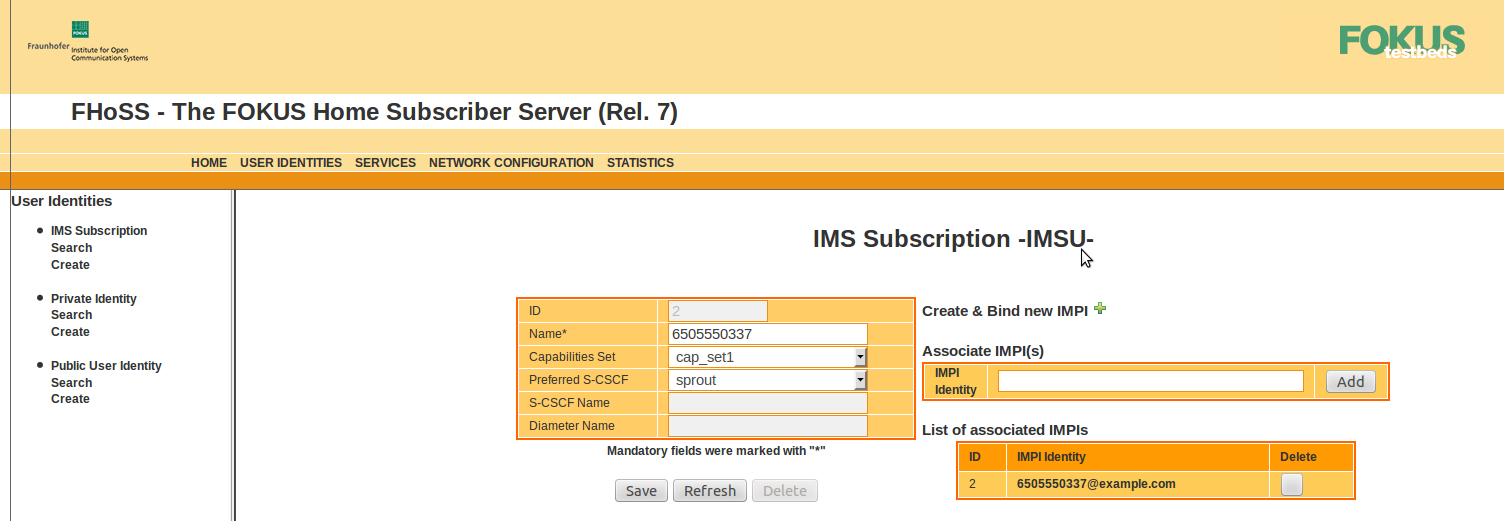Click Create under Private Identity
The width and height of the screenshot is (1504, 521).
(71, 332)
